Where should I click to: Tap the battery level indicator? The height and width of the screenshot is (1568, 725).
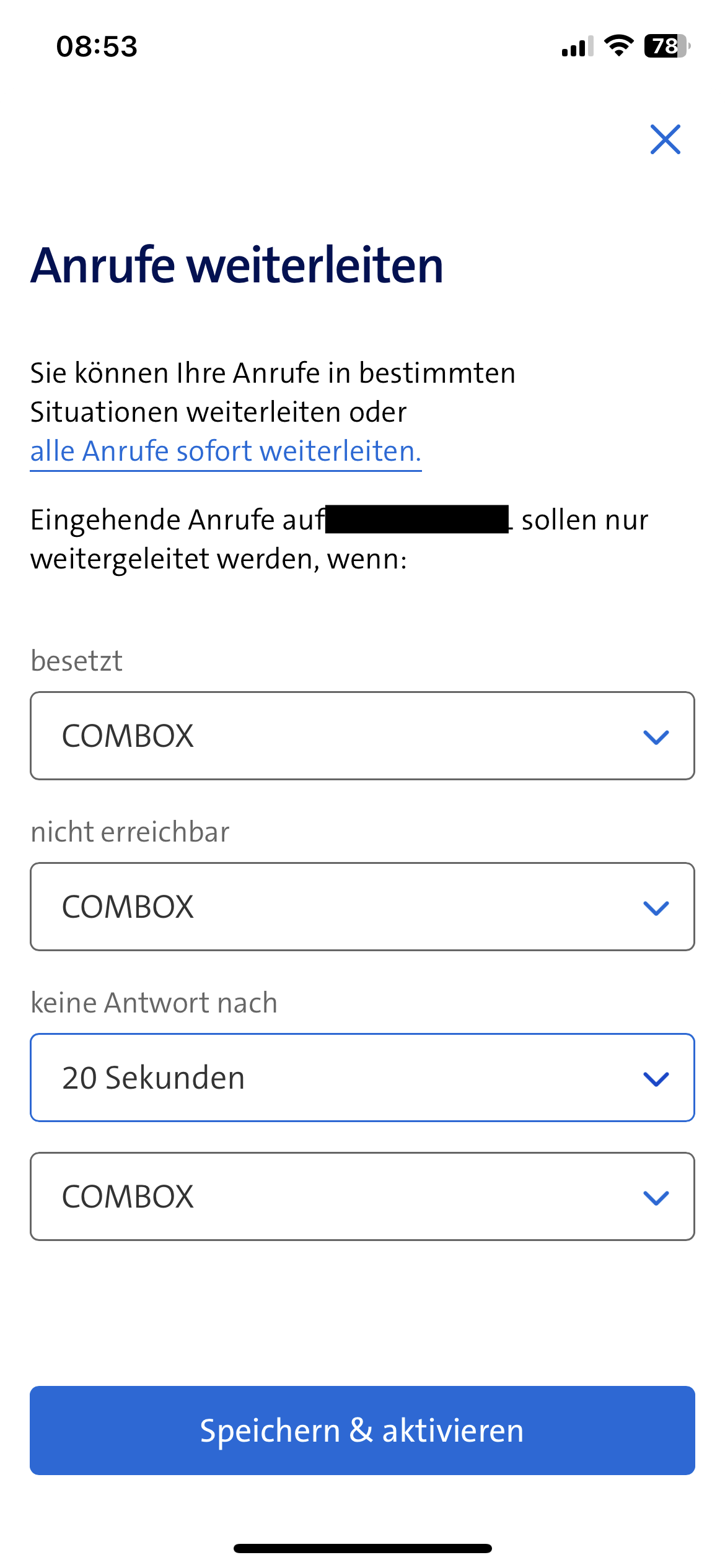pos(667,46)
